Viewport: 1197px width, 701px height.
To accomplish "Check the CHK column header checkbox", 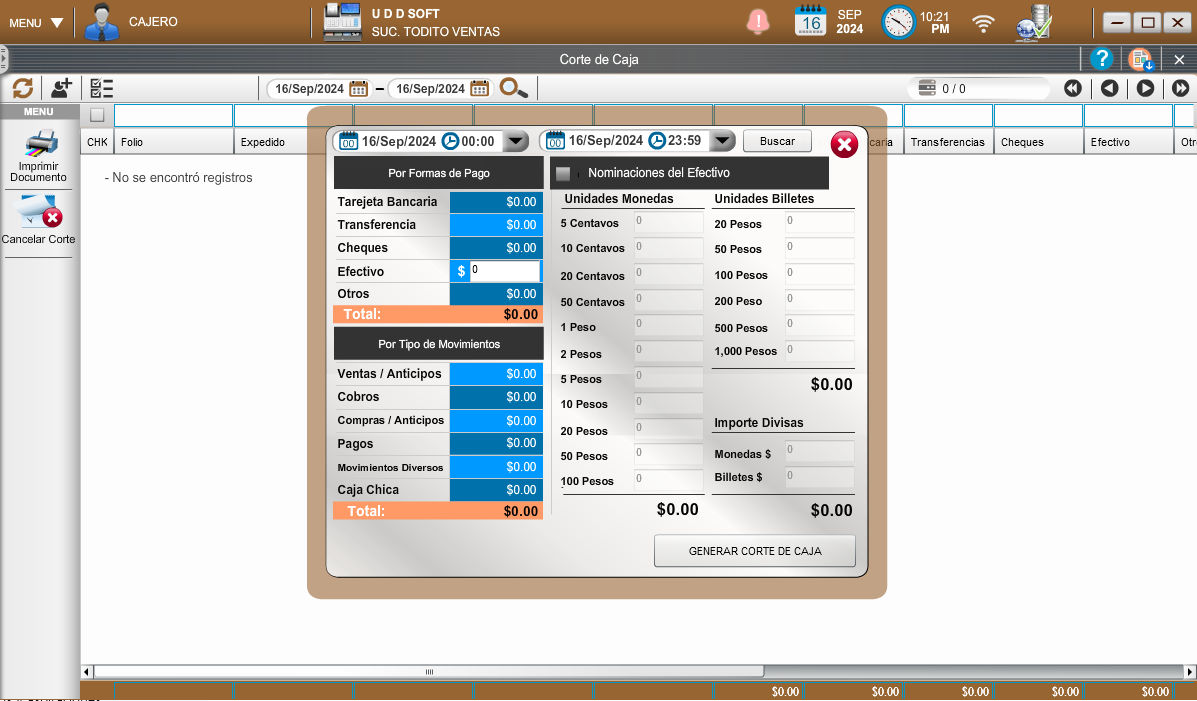I will tap(97, 115).
